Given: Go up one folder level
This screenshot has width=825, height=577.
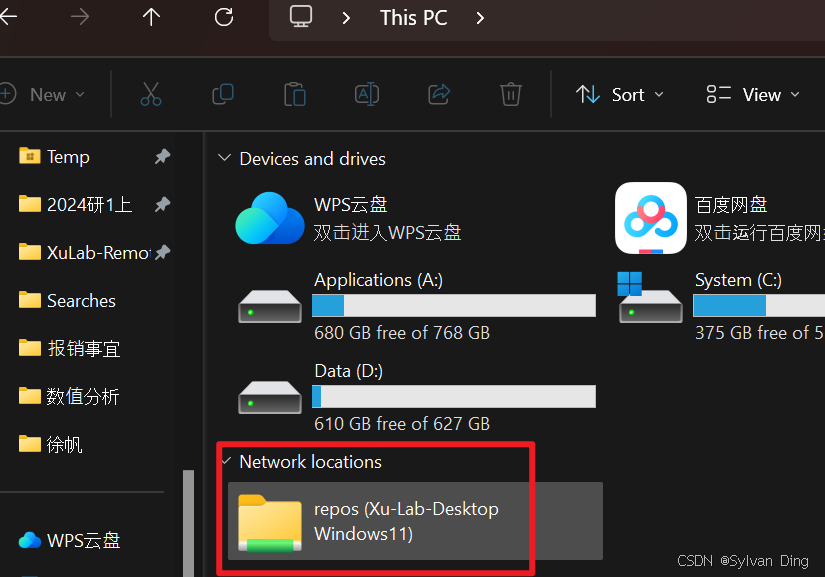Looking at the screenshot, I should pyautogui.click(x=152, y=17).
